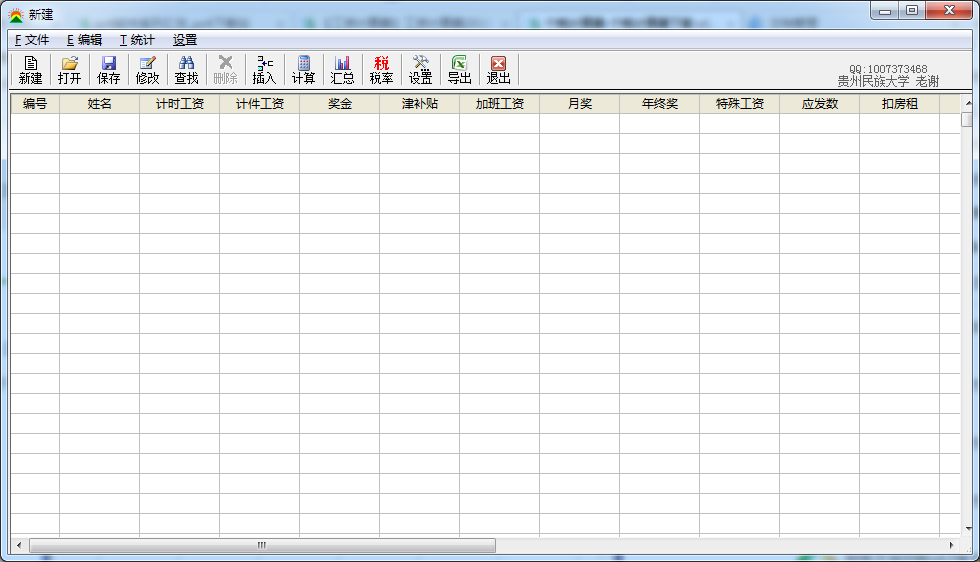Click the 新建 new file toolbar icon
This screenshot has width=980, height=562.
point(31,70)
